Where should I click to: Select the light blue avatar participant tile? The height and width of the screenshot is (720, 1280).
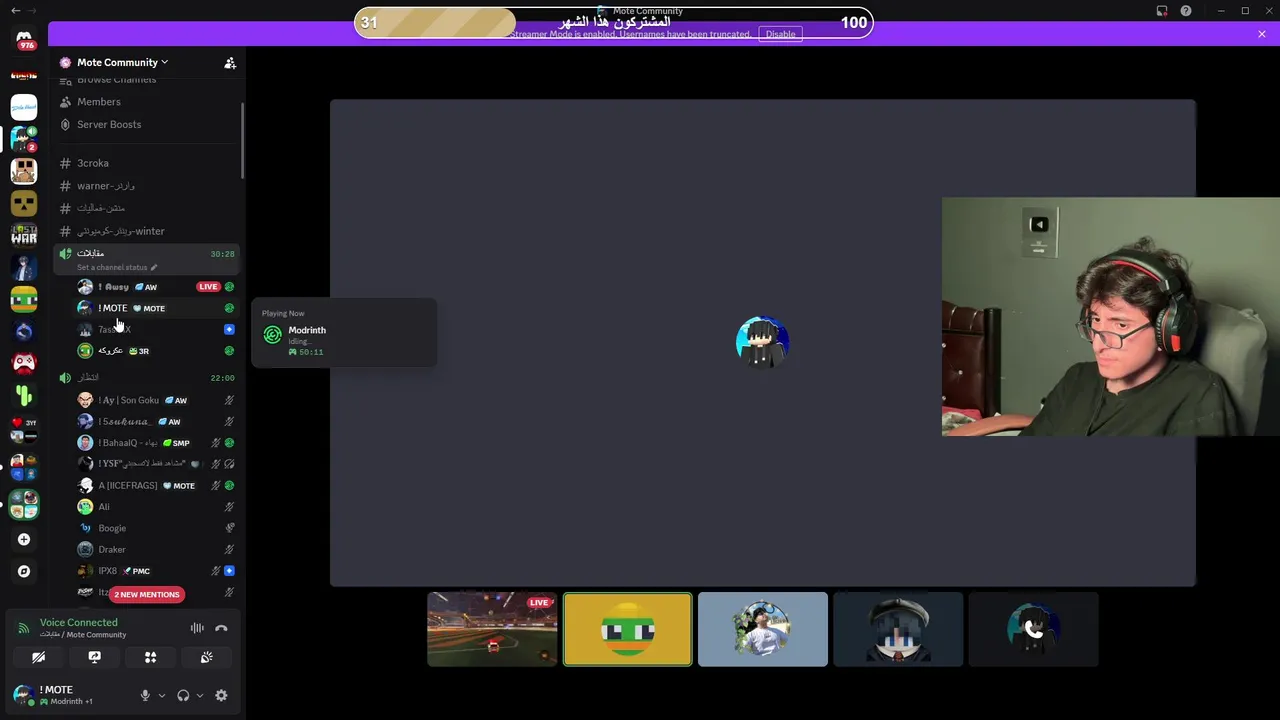tap(763, 629)
